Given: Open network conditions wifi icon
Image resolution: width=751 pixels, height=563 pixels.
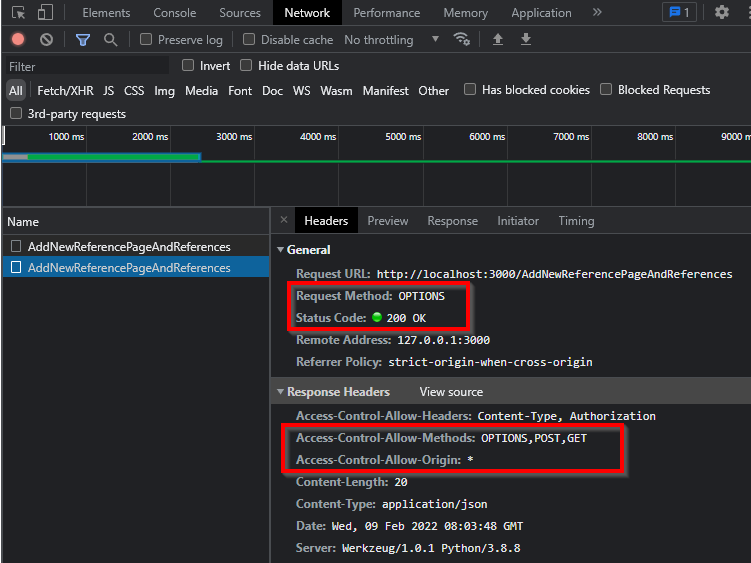Looking at the screenshot, I should 462,39.
